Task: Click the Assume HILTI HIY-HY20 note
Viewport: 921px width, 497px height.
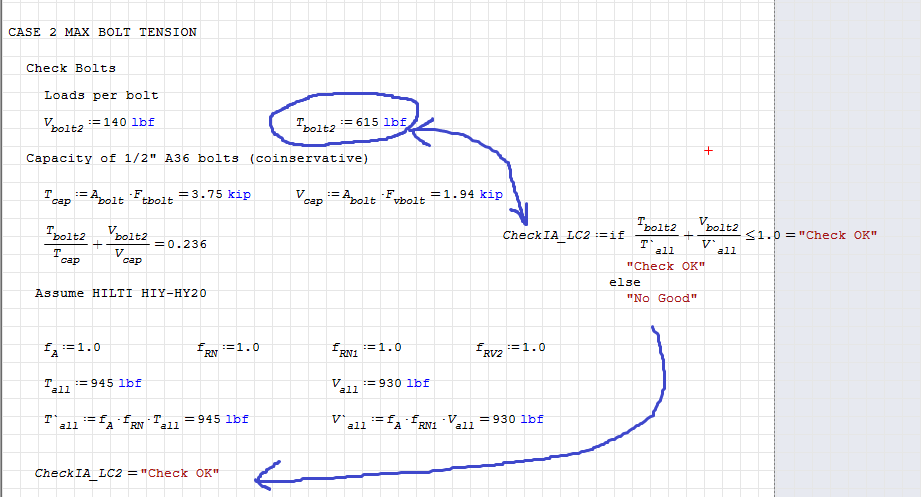Action: click(x=121, y=293)
